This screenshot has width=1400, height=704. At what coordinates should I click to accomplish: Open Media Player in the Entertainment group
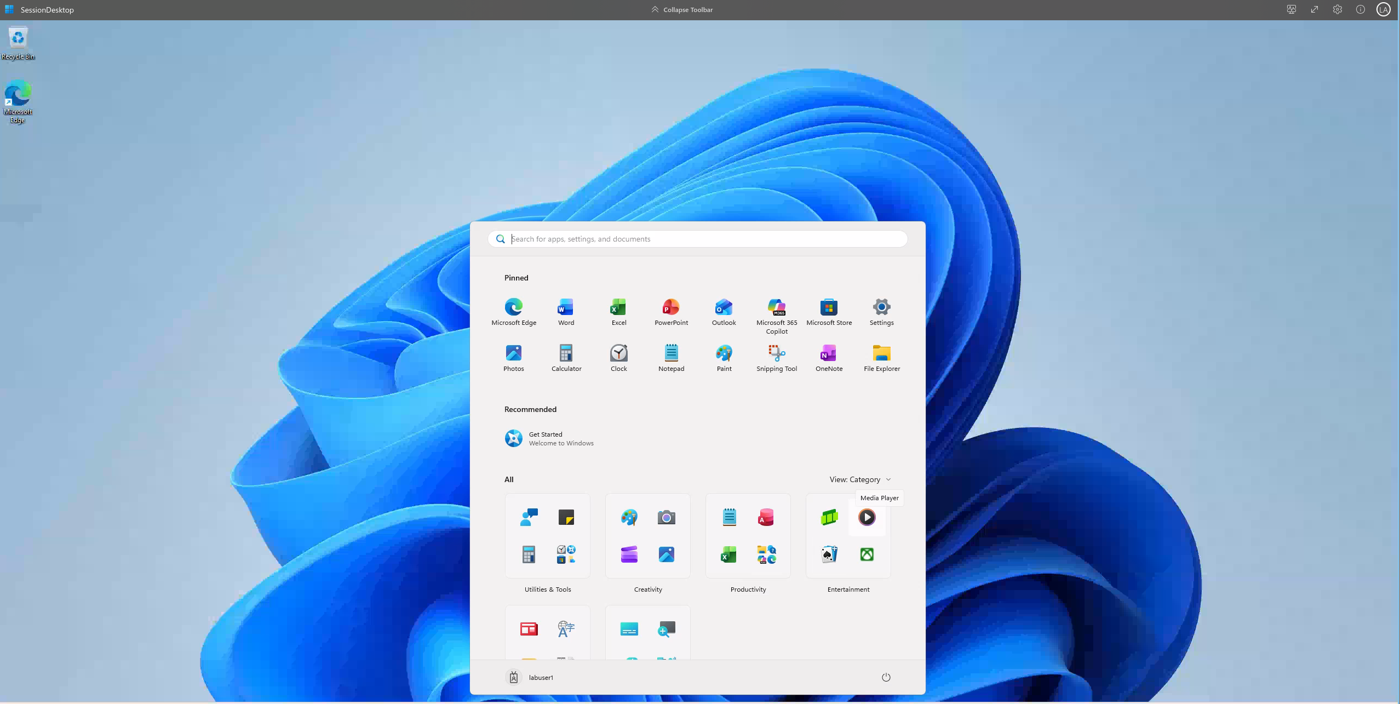[x=867, y=518]
